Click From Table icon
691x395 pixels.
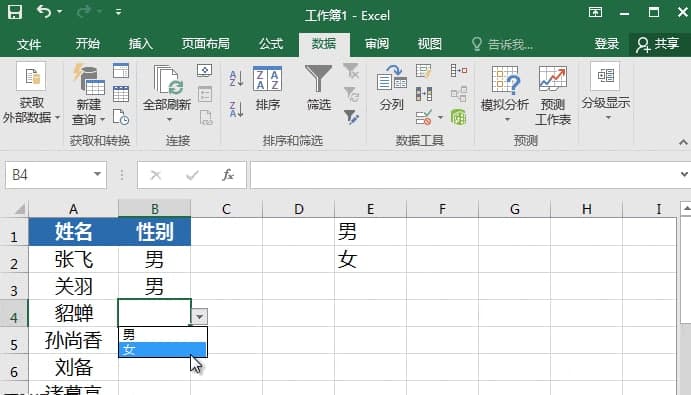[x=121, y=94]
